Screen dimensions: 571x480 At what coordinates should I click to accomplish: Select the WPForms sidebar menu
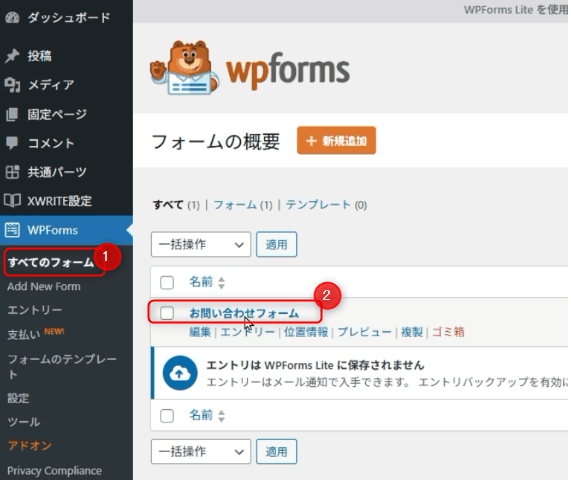click(52, 230)
